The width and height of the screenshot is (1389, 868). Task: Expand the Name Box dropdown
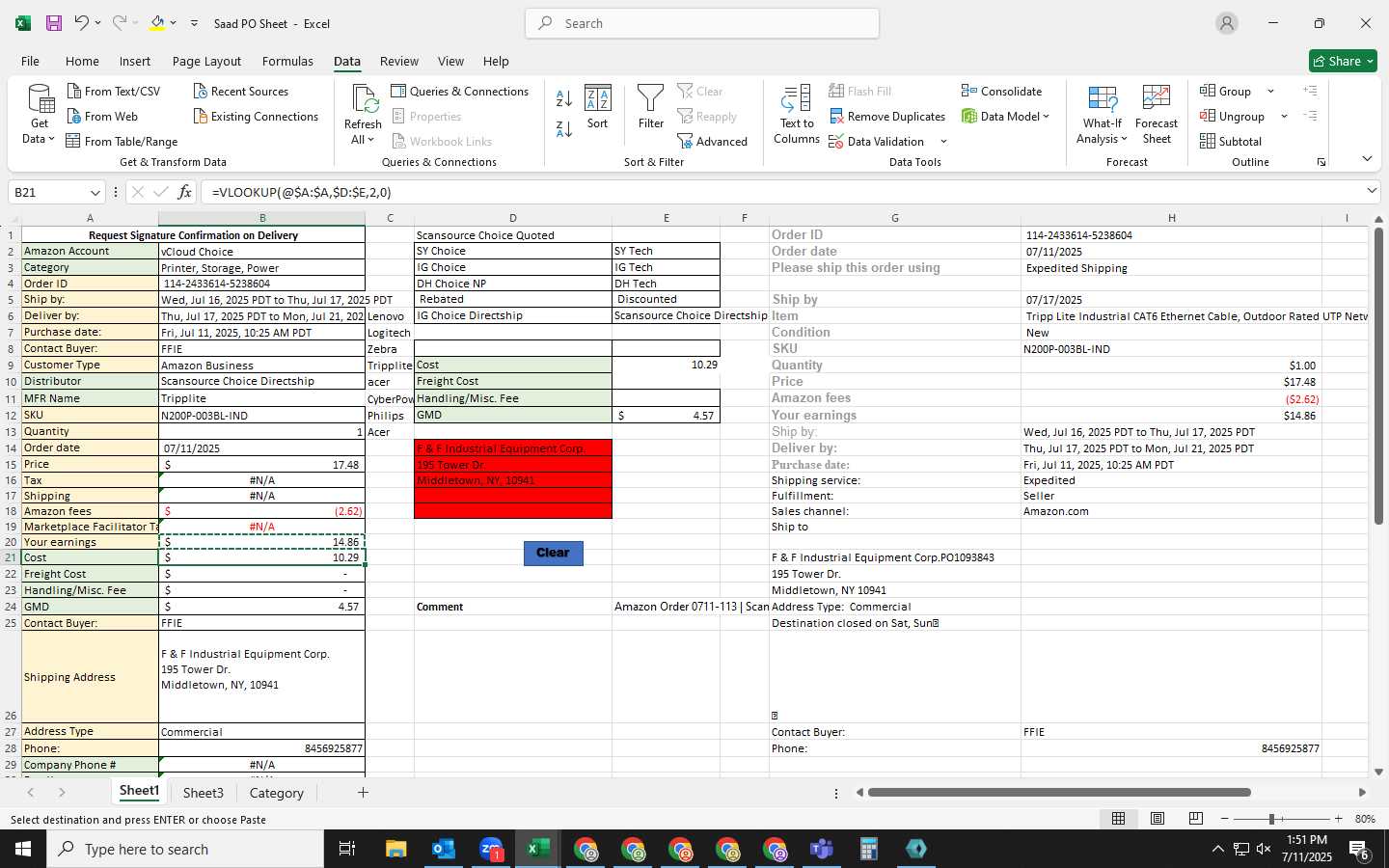pyautogui.click(x=95, y=192)
